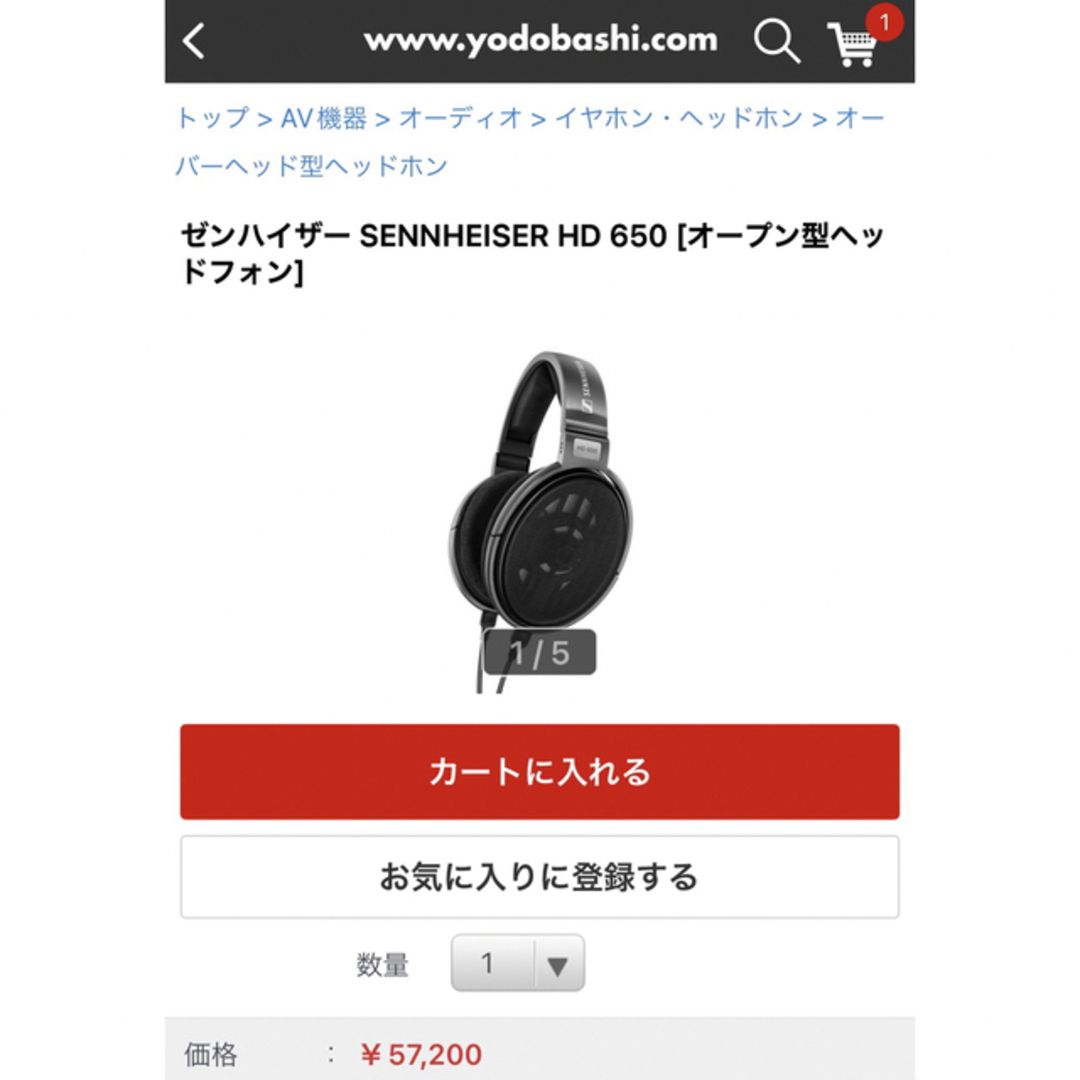Select the 価格 label
Screen dimensions: 1080x1080
coord(211,1055)
